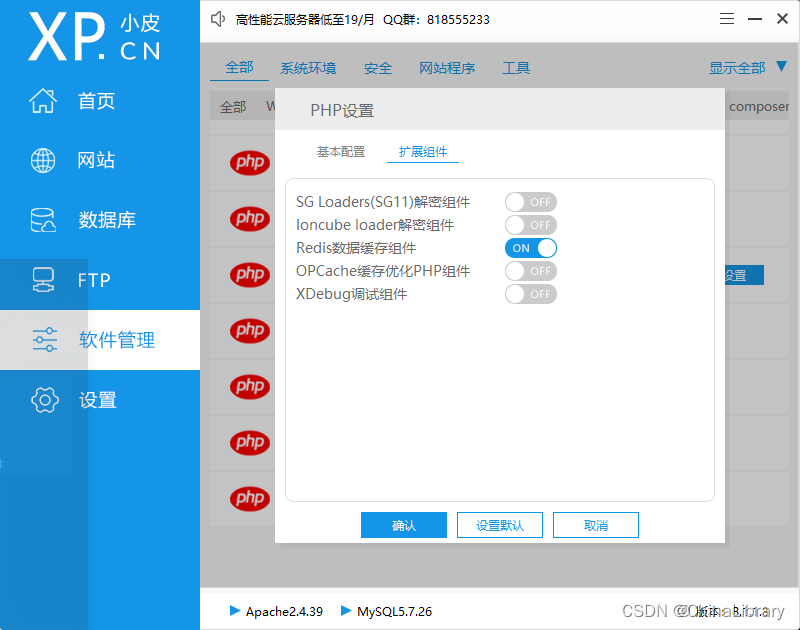
Task: Click the speaker icon in the title bar
Action: tap(217, 18)
